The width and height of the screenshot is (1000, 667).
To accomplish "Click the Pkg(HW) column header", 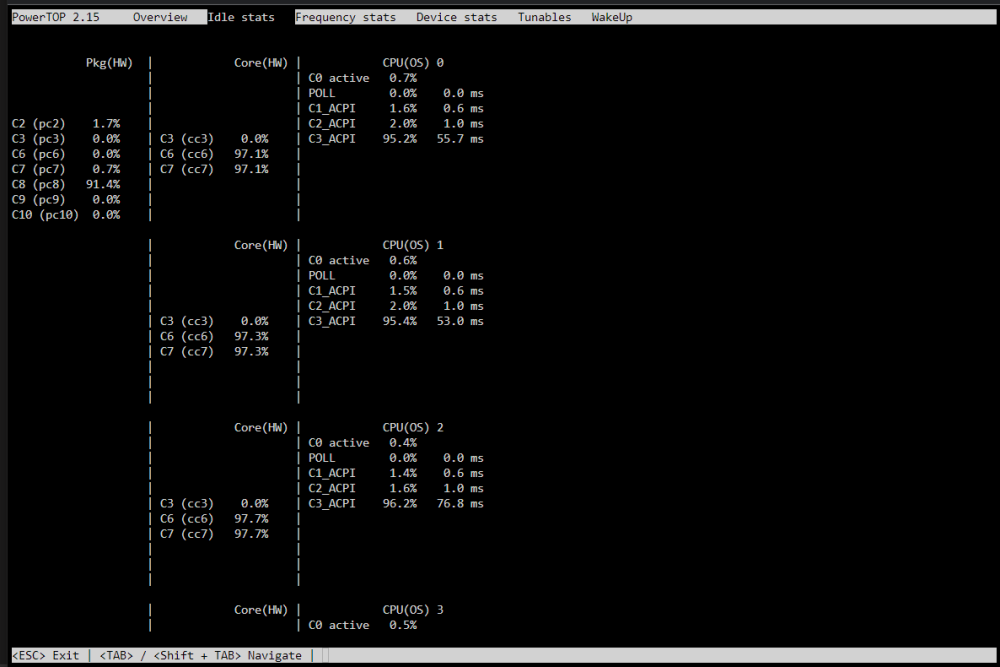I will [109, 62].
